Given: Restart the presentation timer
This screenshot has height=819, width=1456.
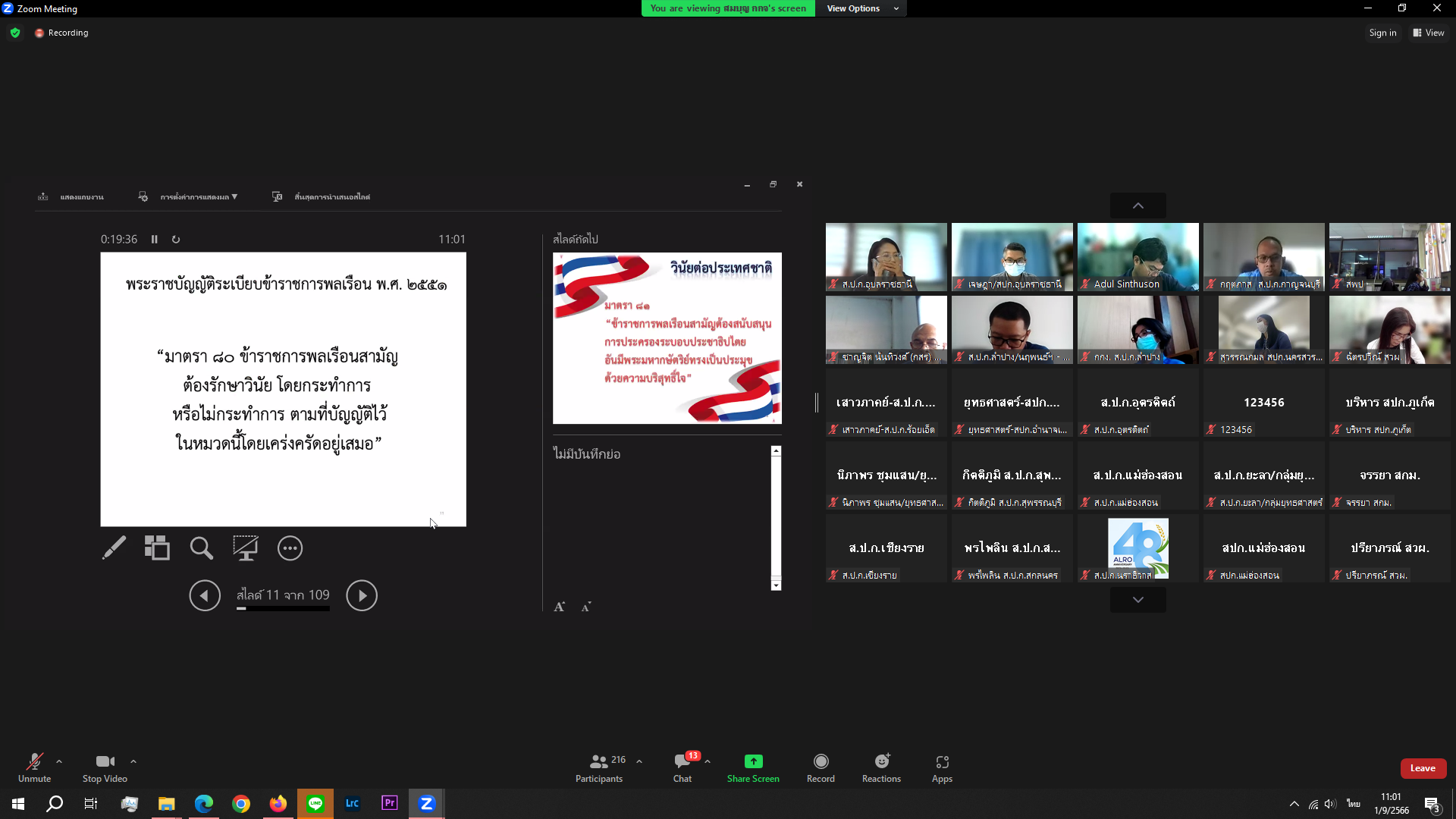Looking at the screenshot, I should [176, 240].
